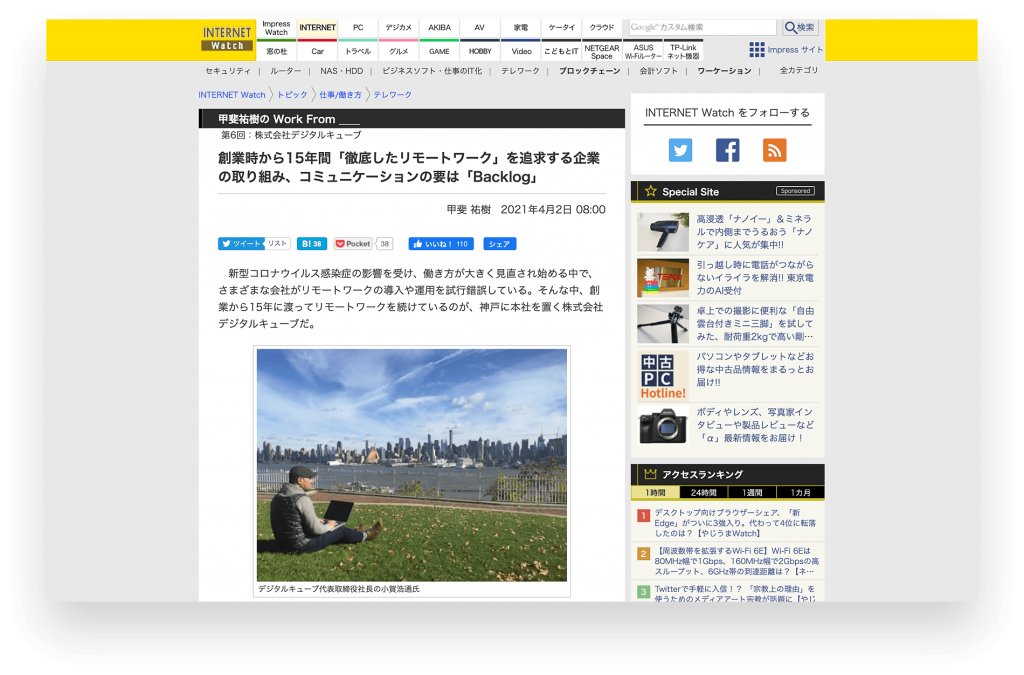Switch ranking to 1時間 tab
Viewport: 1024px width, 675px height.
655,492
